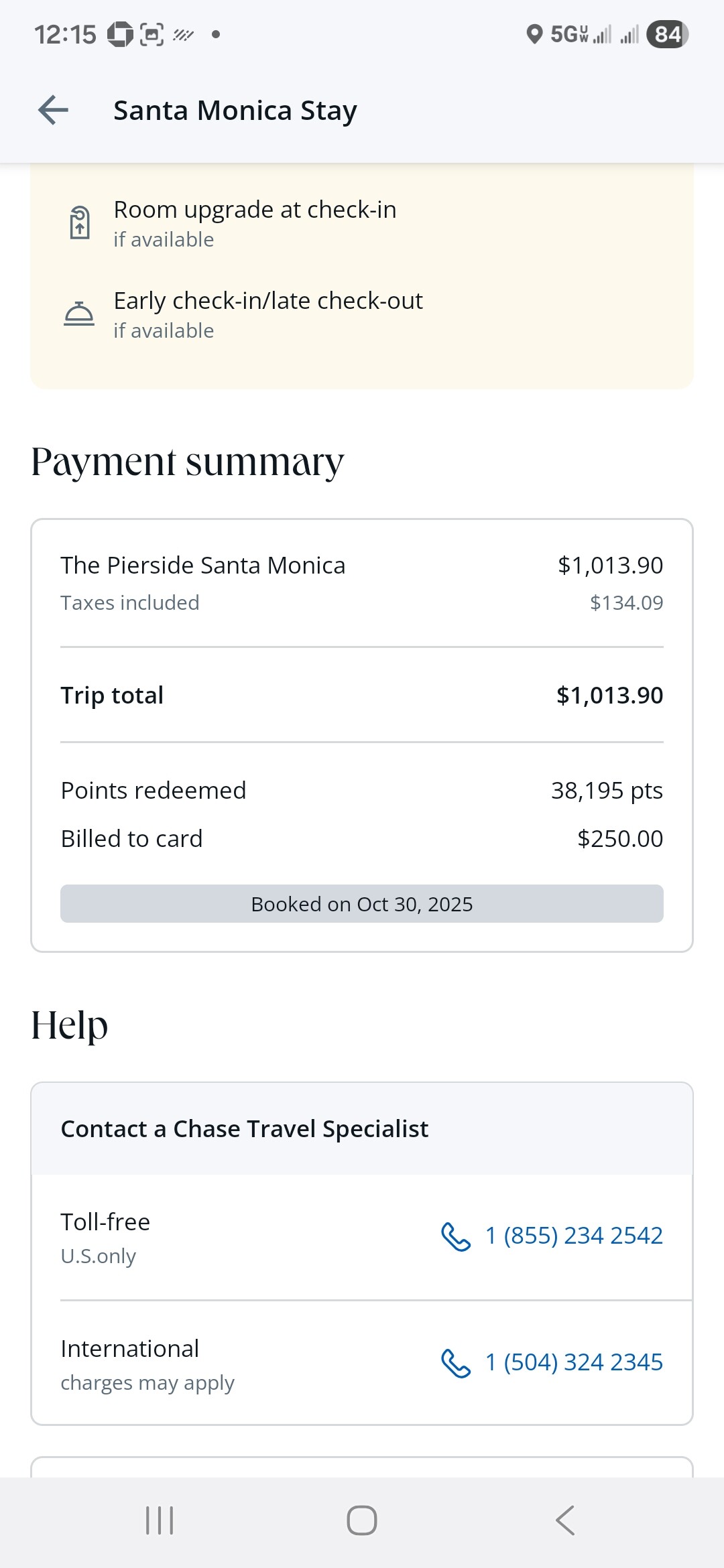Call toll-free number 1 (855) 234 2542
Image resolution: width=724 pixels, height=1568 pixels.
(x=573, y=1235)
